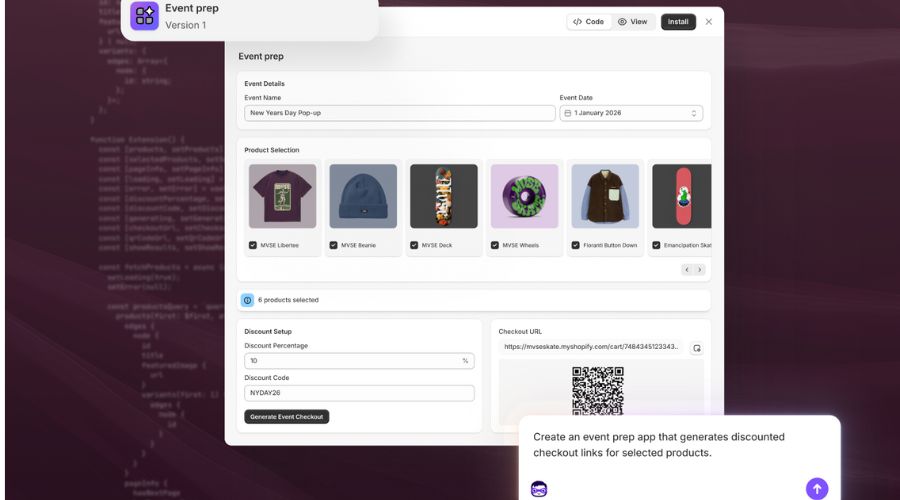Uncheck the MVSE Libertee checkbox
900x500 pixels.
[253, 245]
